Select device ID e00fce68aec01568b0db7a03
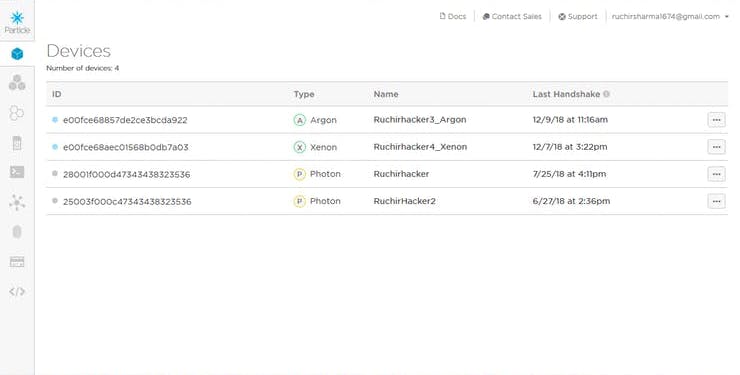The width and height of the screenshot is (740, 375). 126,147
